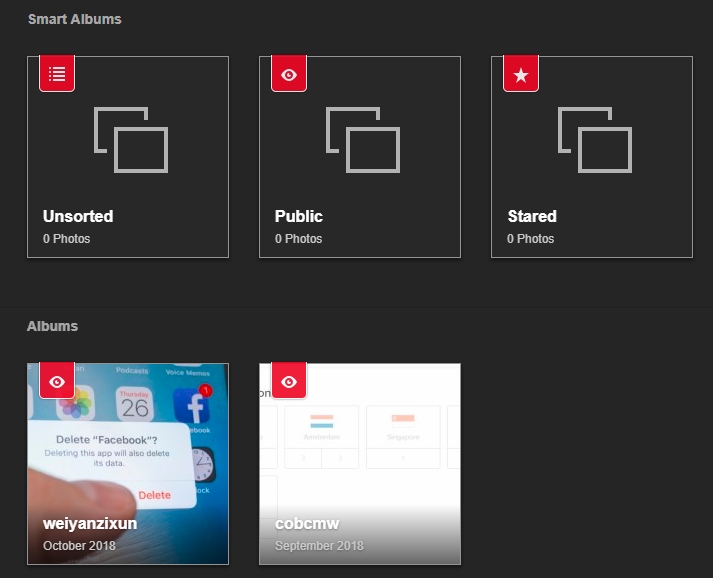Image resolution: width=713 pixels, height=578 pixels.
Task: Select the weiyanzixun album title
Action: coord(90,523)
